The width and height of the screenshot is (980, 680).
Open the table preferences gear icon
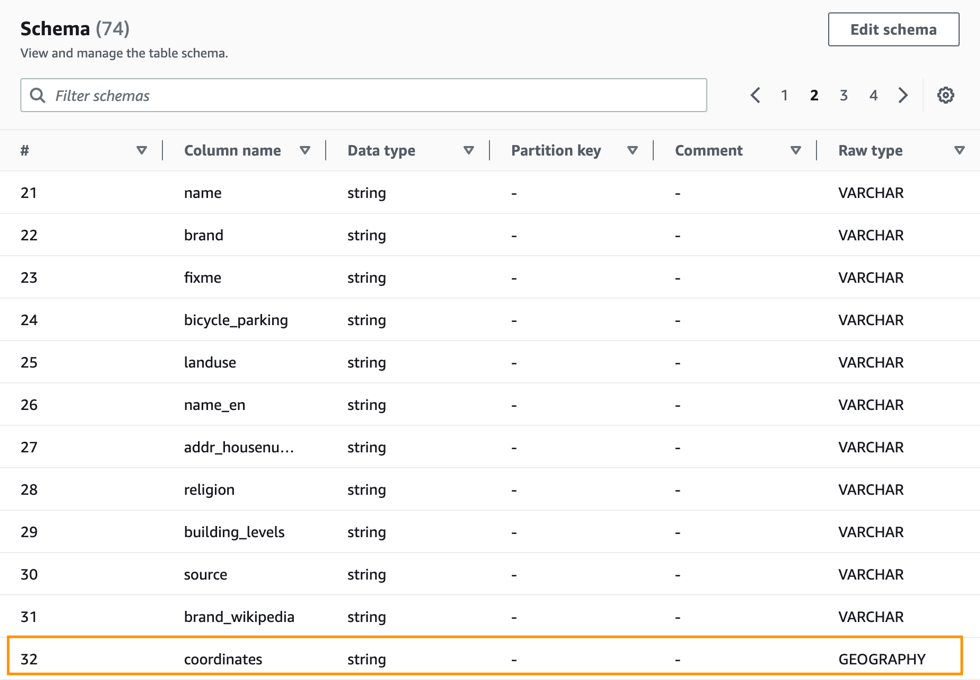[945, 95]
